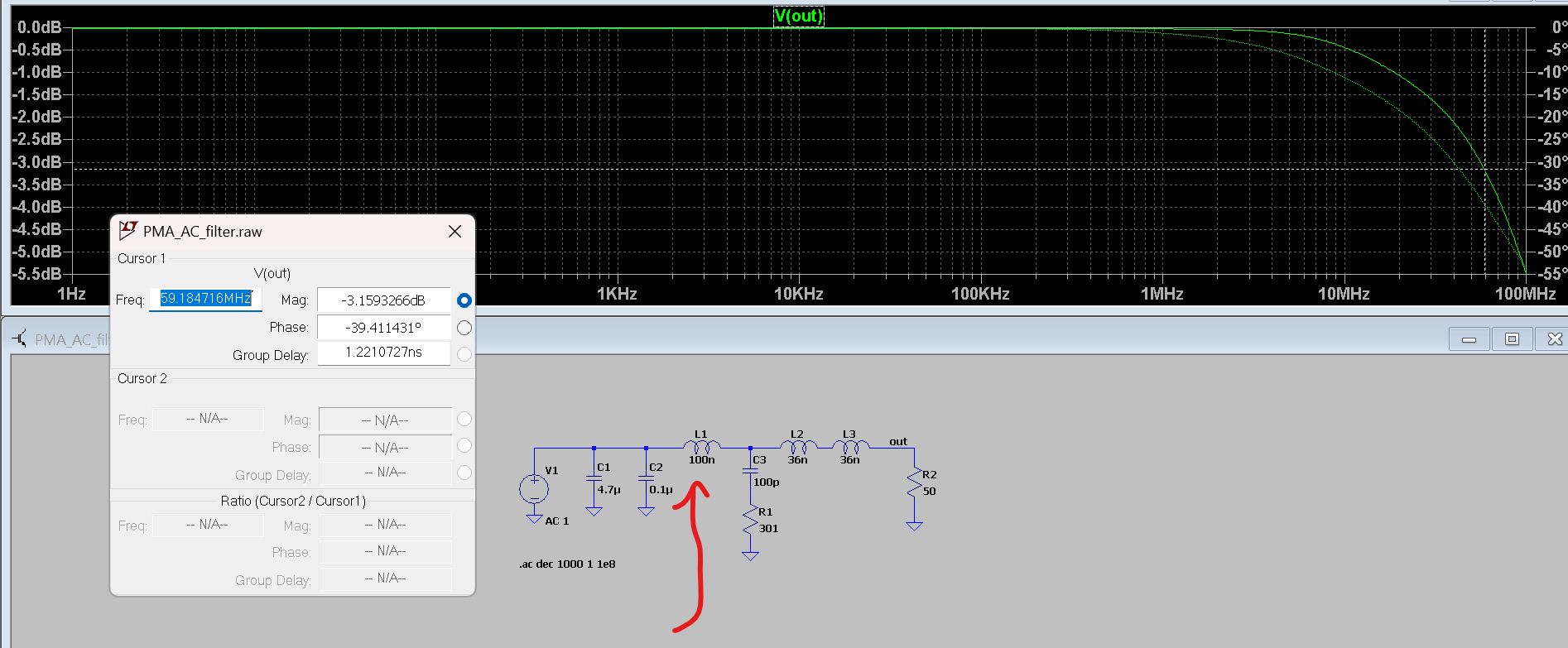Click the LTspice icon in dialog title
Image resolution: width=1568 pixels, height=648 pixels.
(127, 231)
